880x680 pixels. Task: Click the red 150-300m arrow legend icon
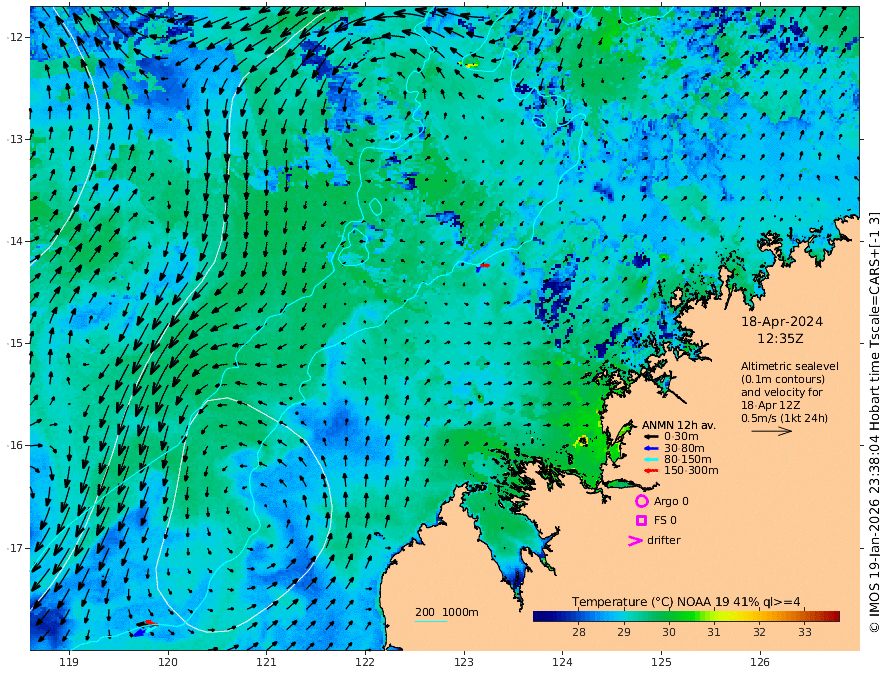click(x=650, y=471)
